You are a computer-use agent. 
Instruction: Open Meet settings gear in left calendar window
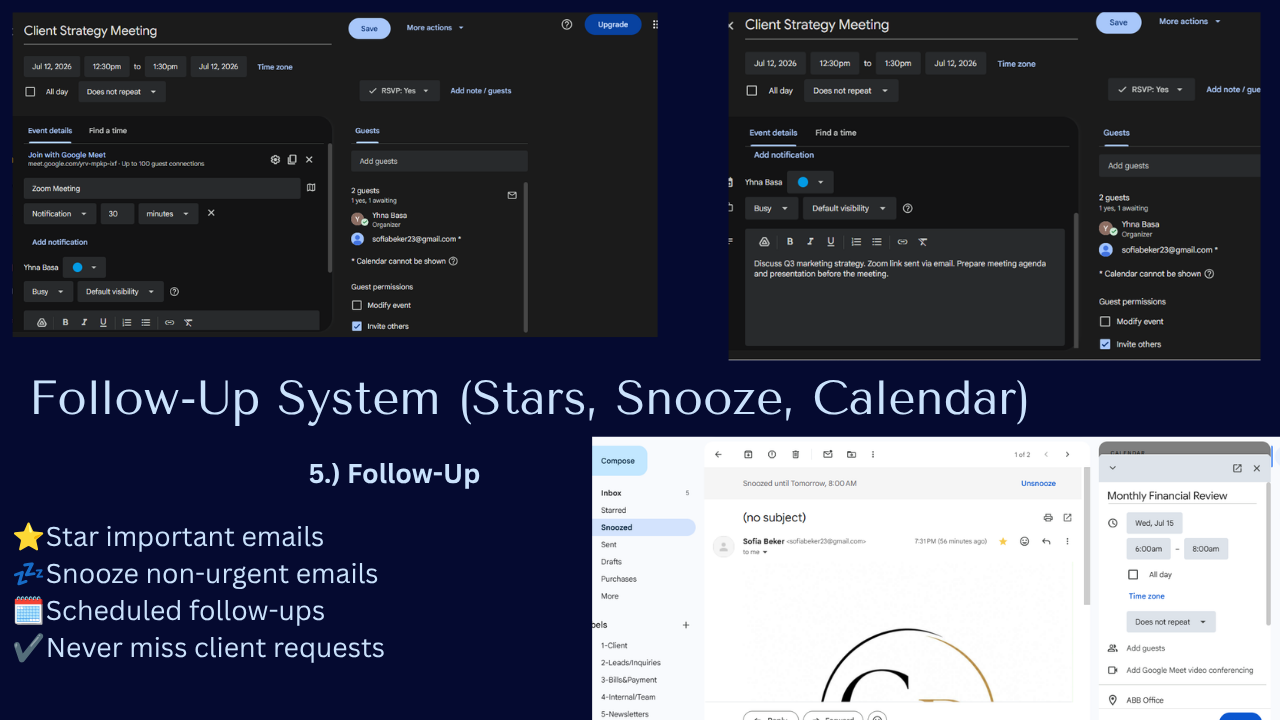pyautogui.click(x=275, y=159)
